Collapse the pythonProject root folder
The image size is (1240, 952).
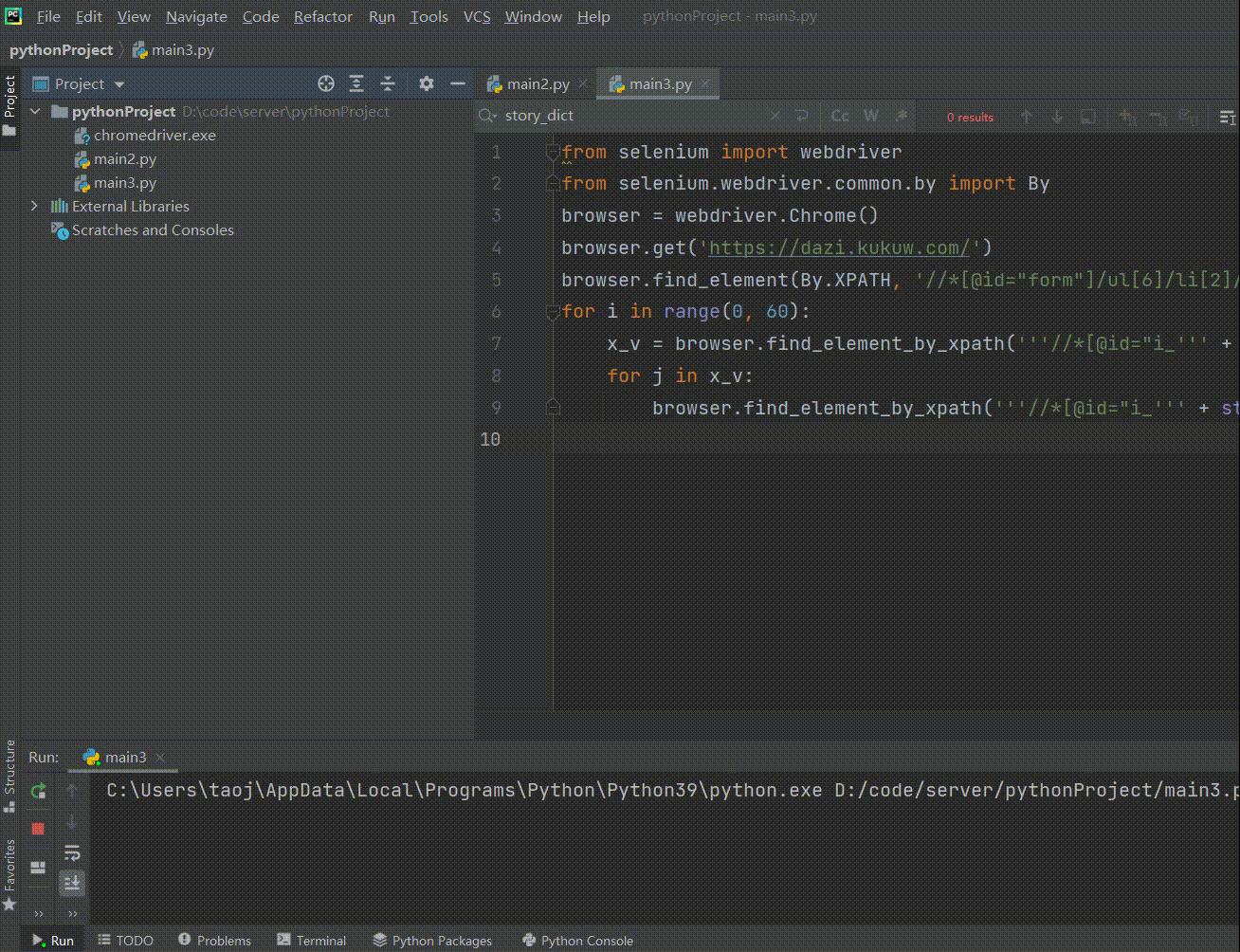[35, 111]
